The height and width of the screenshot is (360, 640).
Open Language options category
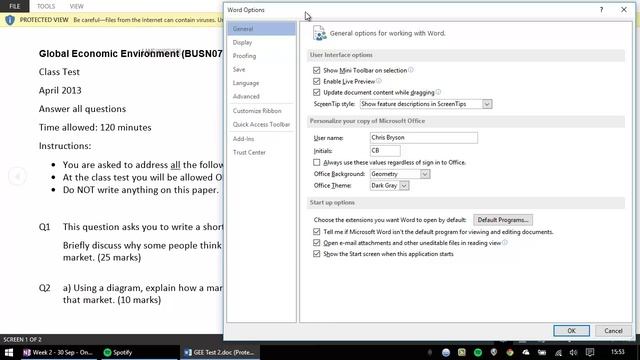(x=261, y=83)
